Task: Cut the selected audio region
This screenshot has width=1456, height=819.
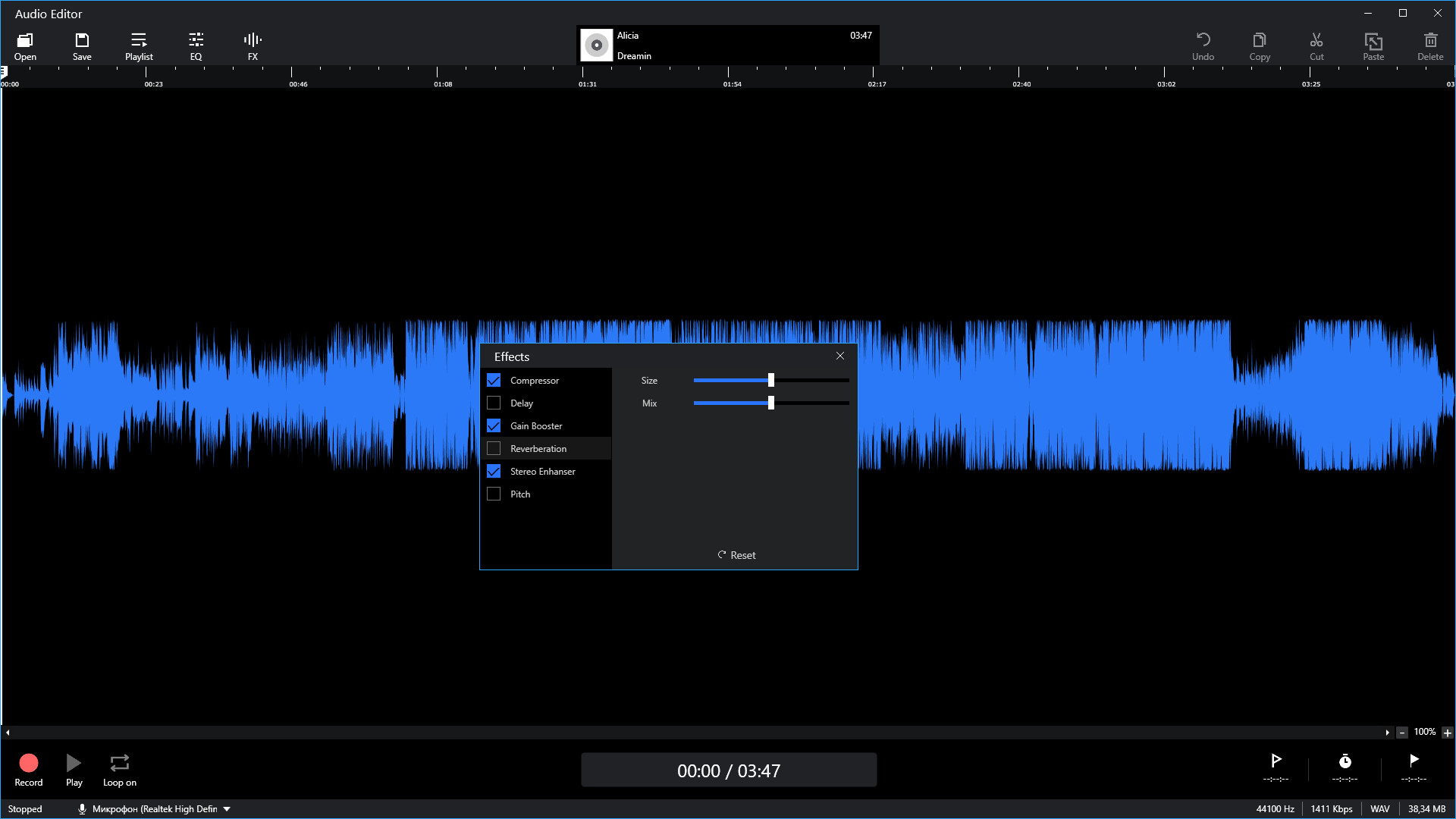Action: 1316,45
